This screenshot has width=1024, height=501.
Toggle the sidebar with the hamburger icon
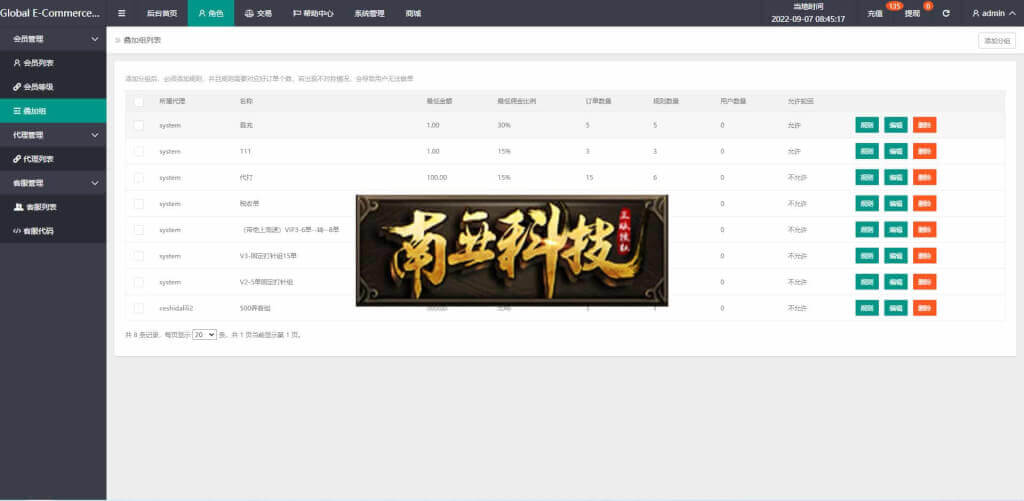click(122, 13)
